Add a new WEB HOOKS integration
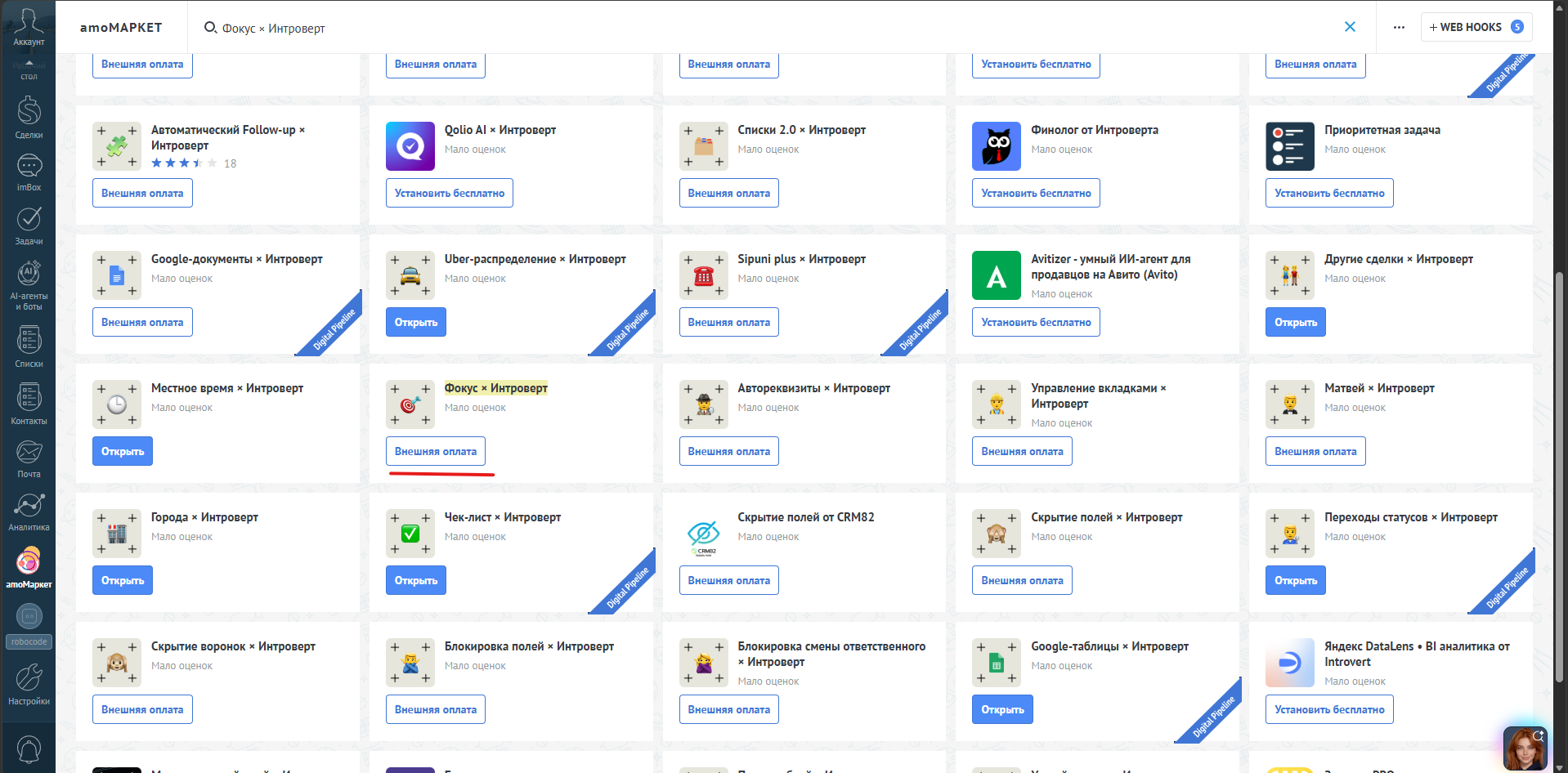Viewport: 1568px width, 773px height. 1476,27
